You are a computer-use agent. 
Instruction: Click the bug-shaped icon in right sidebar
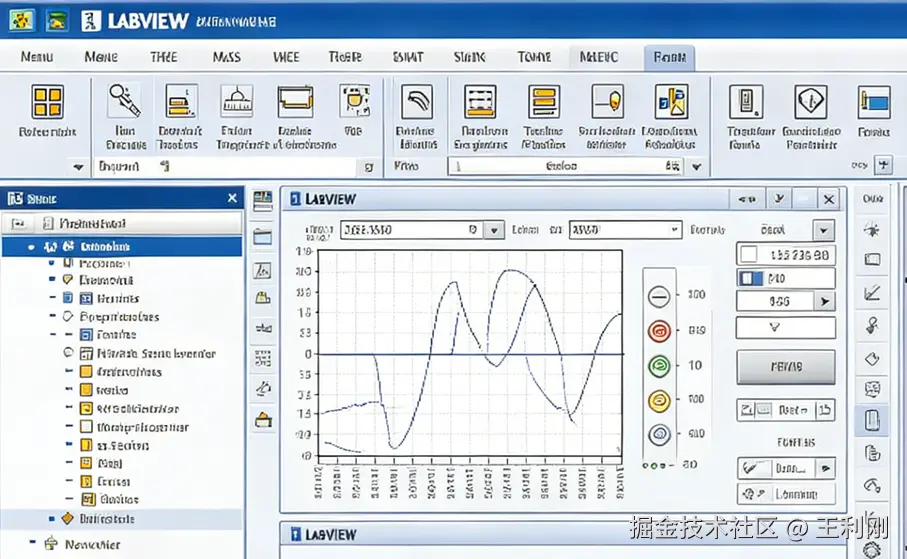872,229
